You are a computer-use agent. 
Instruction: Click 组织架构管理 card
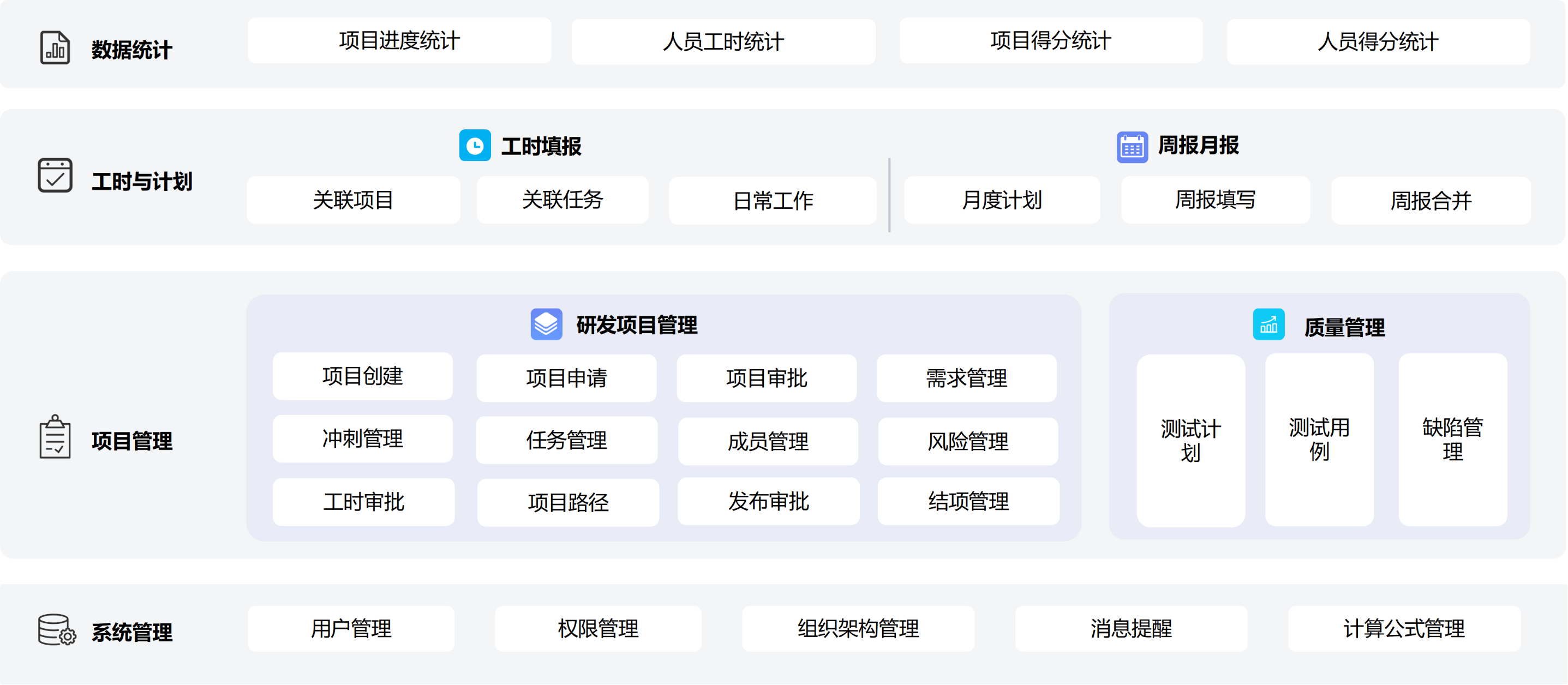point(858,628)
